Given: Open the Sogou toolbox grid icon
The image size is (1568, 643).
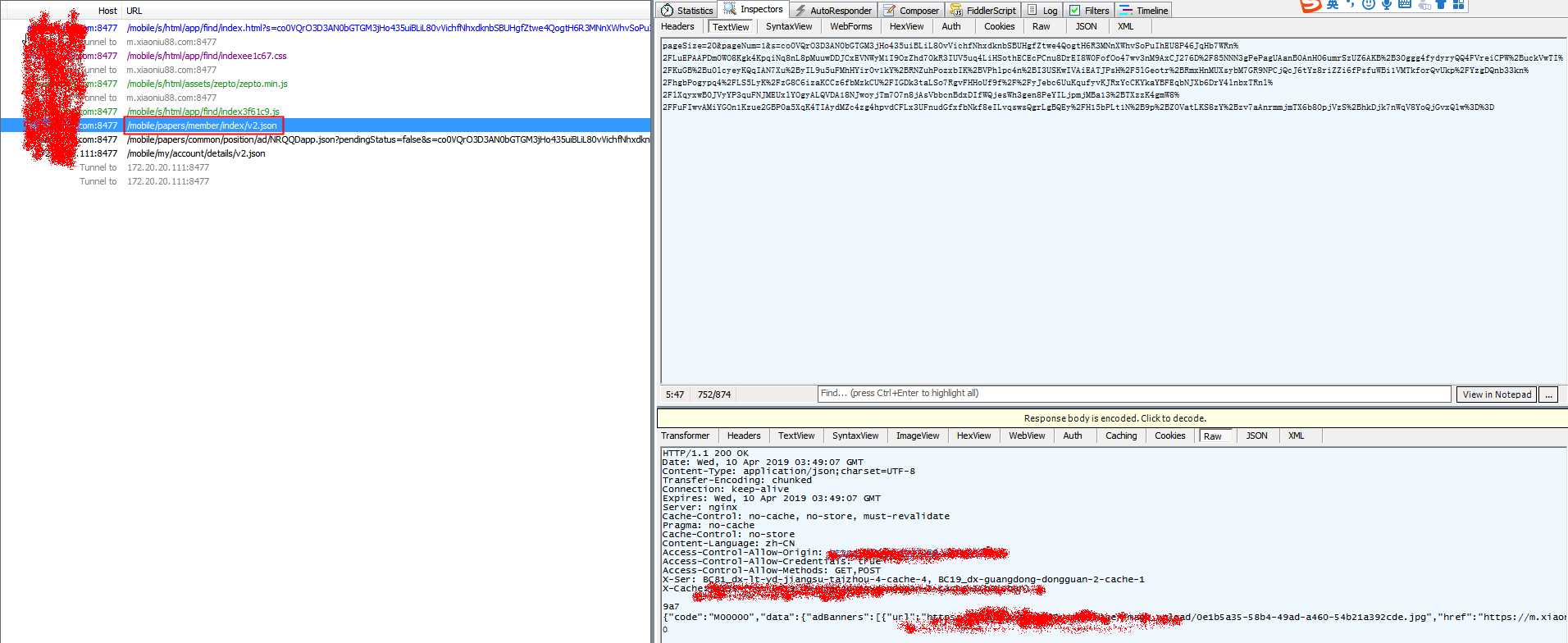Looking at the screenshot, I should tap(1458, 4).
